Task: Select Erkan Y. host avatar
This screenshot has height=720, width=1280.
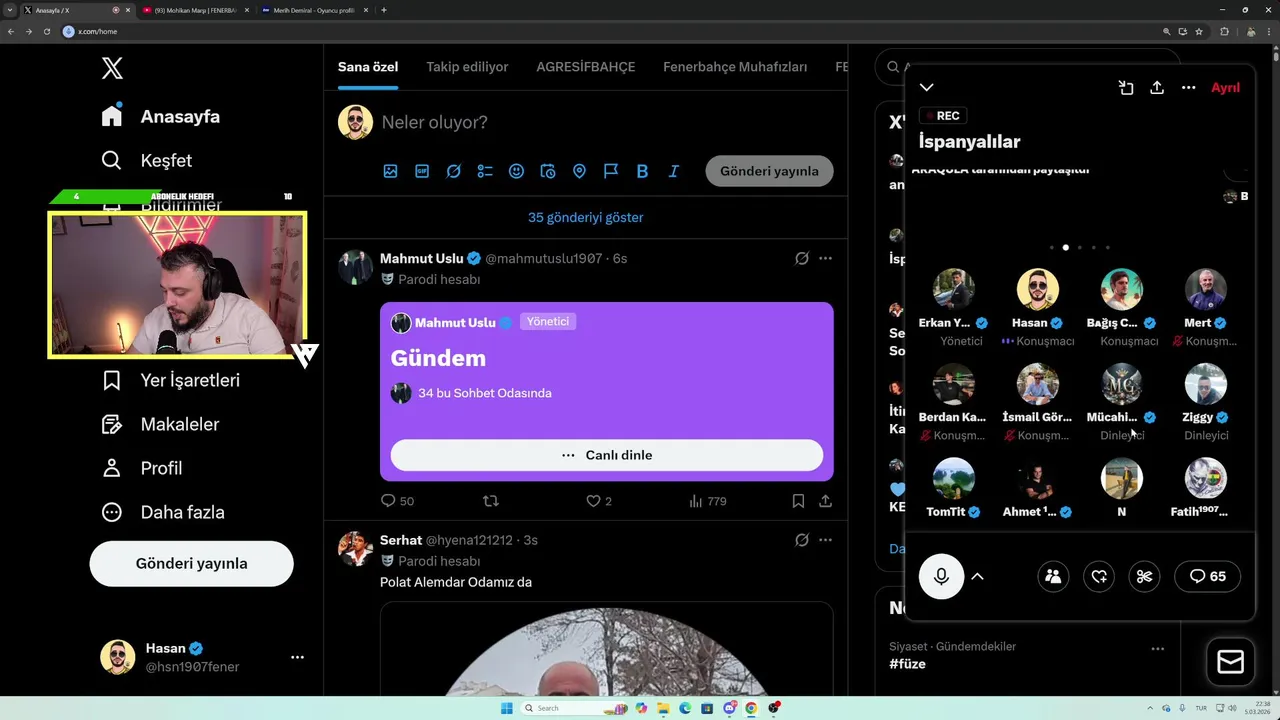Action: (954, 289)
